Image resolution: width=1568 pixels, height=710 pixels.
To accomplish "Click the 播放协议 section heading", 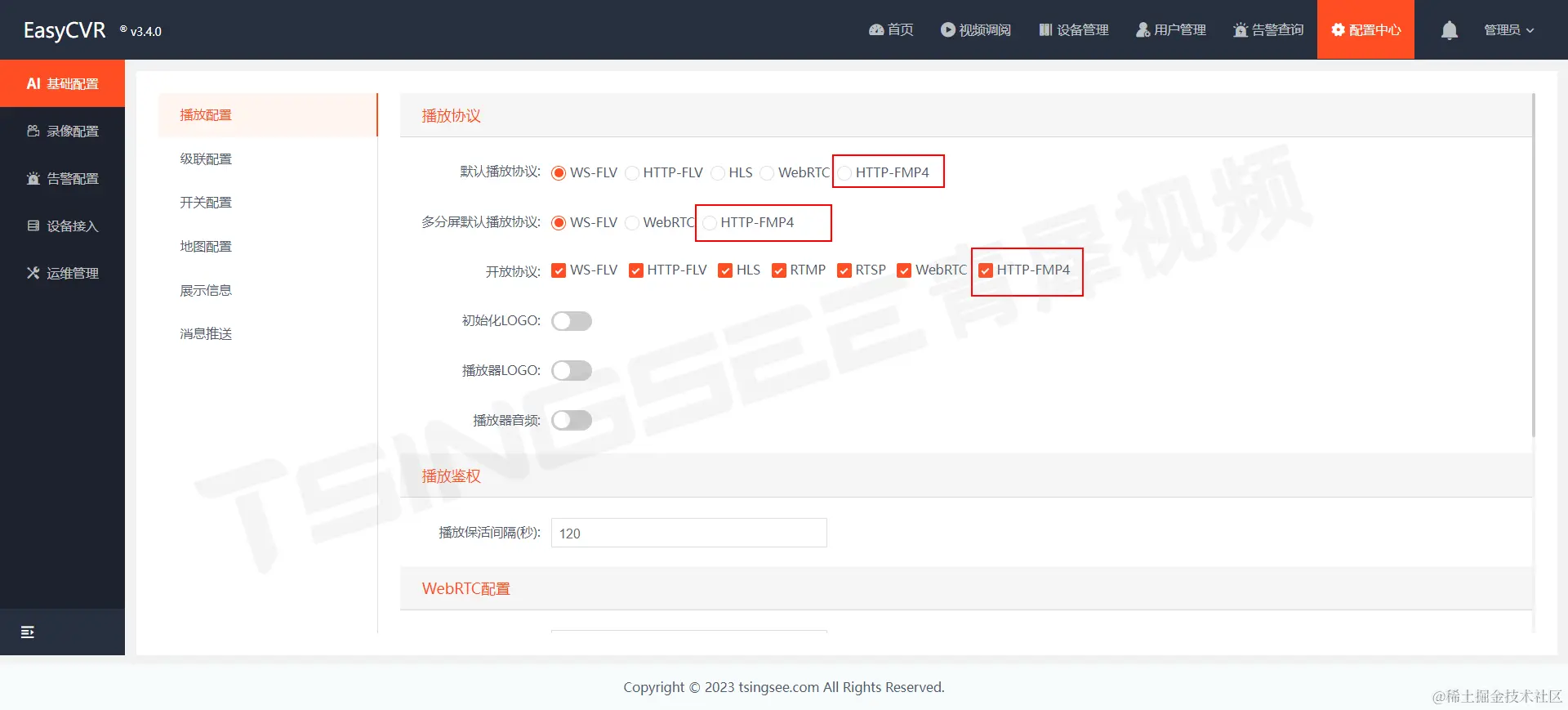I will (451, 116).
